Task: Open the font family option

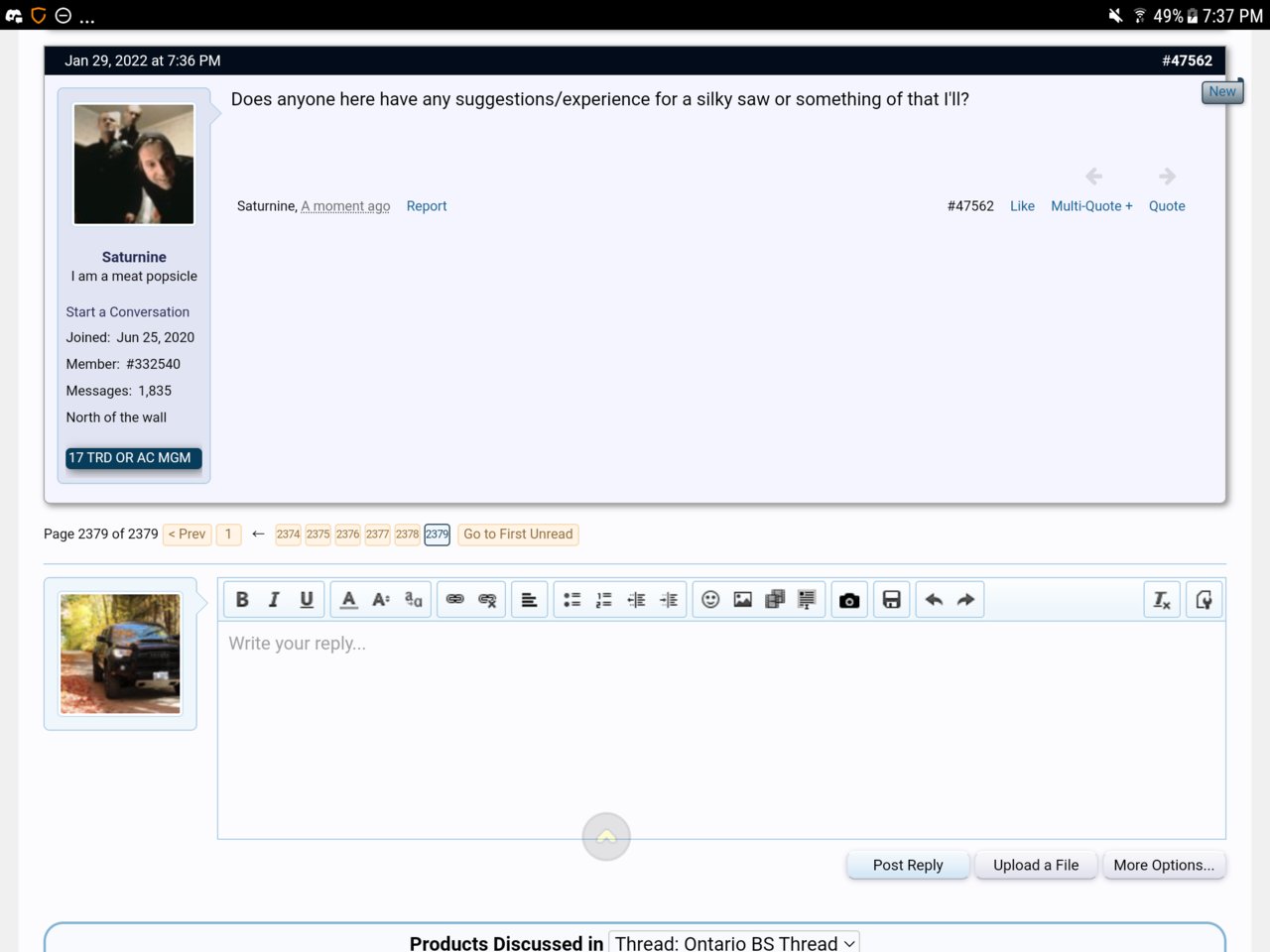Action: pyautogui.click(x=414, y=600)
